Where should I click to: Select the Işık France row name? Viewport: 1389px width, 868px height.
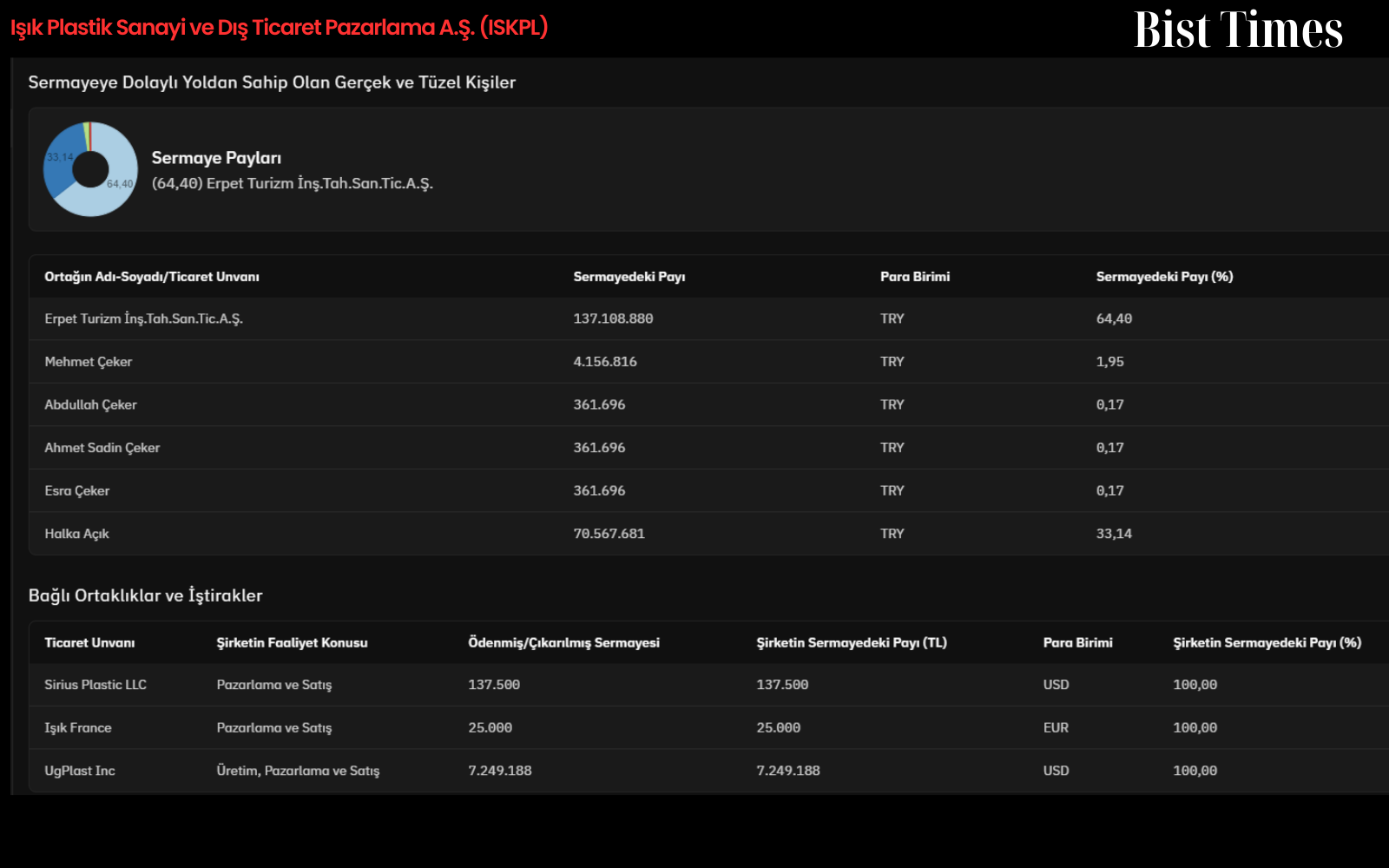click(78, 728)
